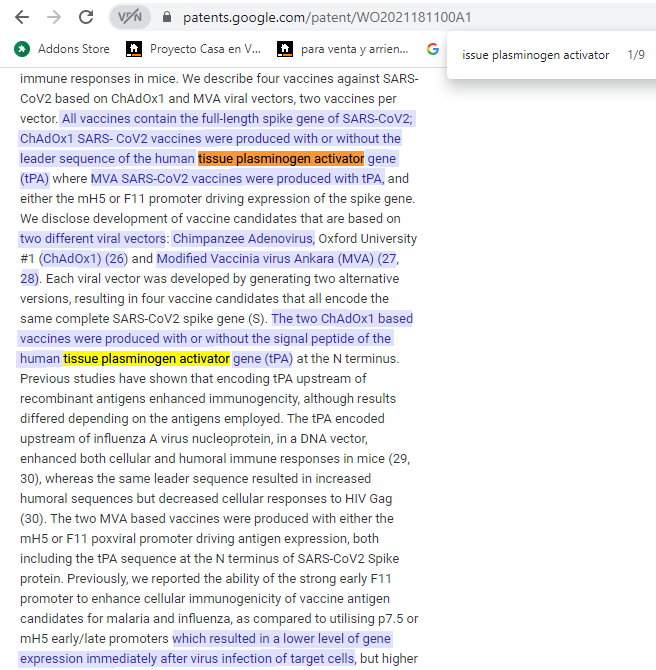
Task: Click the Google G bookmark icon
Action: click(x=432, y=48)
